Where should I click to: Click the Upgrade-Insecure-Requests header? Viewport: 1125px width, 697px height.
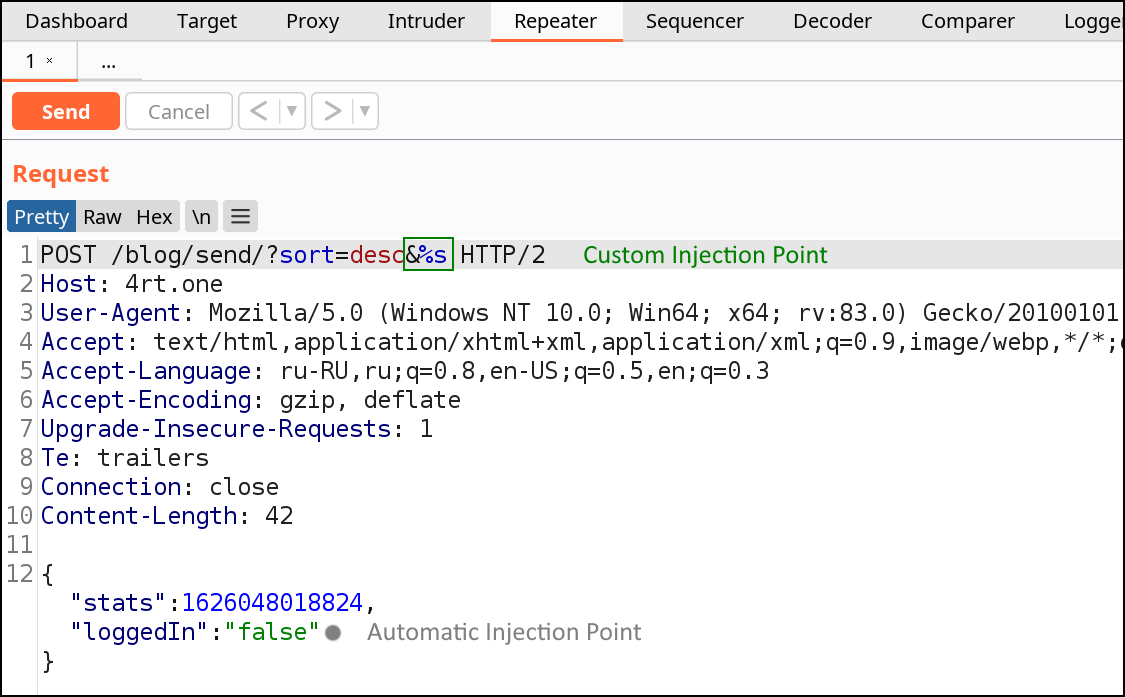pyautogui.click(x=236, y=429)
